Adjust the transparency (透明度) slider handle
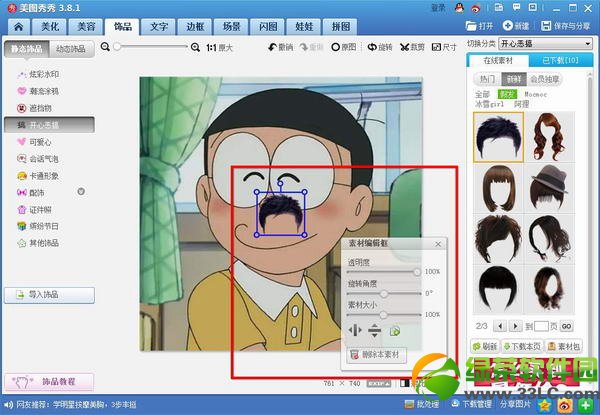Image resolution: width=600 pixels, height=415 pixels. coord(418,271)
